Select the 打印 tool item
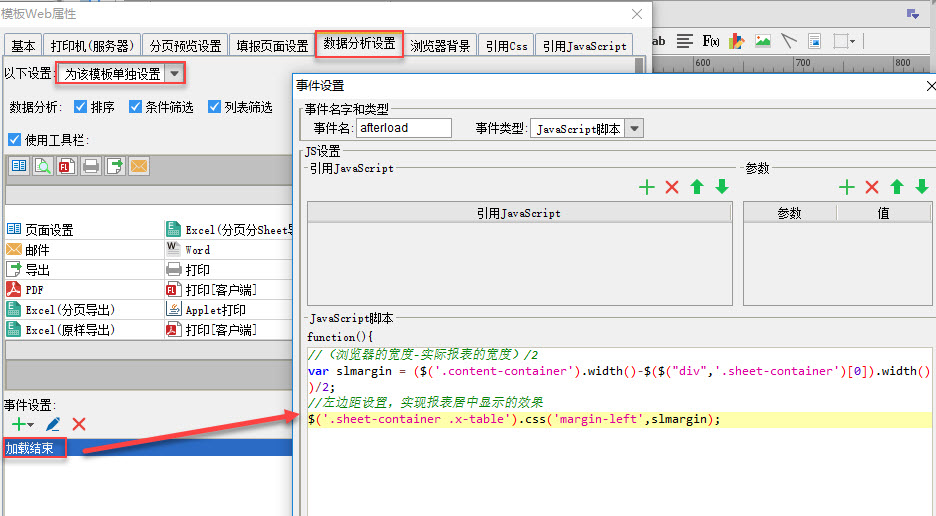Screen dimensions: 936x516 tap(229, 270)
